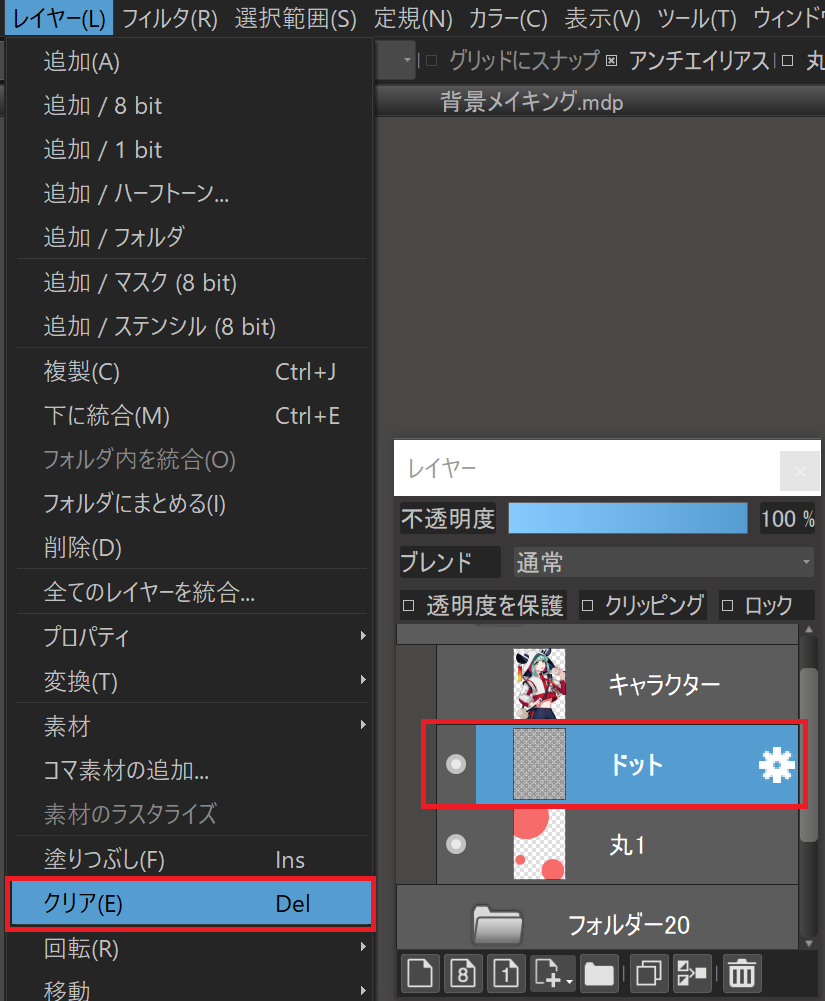Adjust the 不透明度 opacity slider

[628, 518]
